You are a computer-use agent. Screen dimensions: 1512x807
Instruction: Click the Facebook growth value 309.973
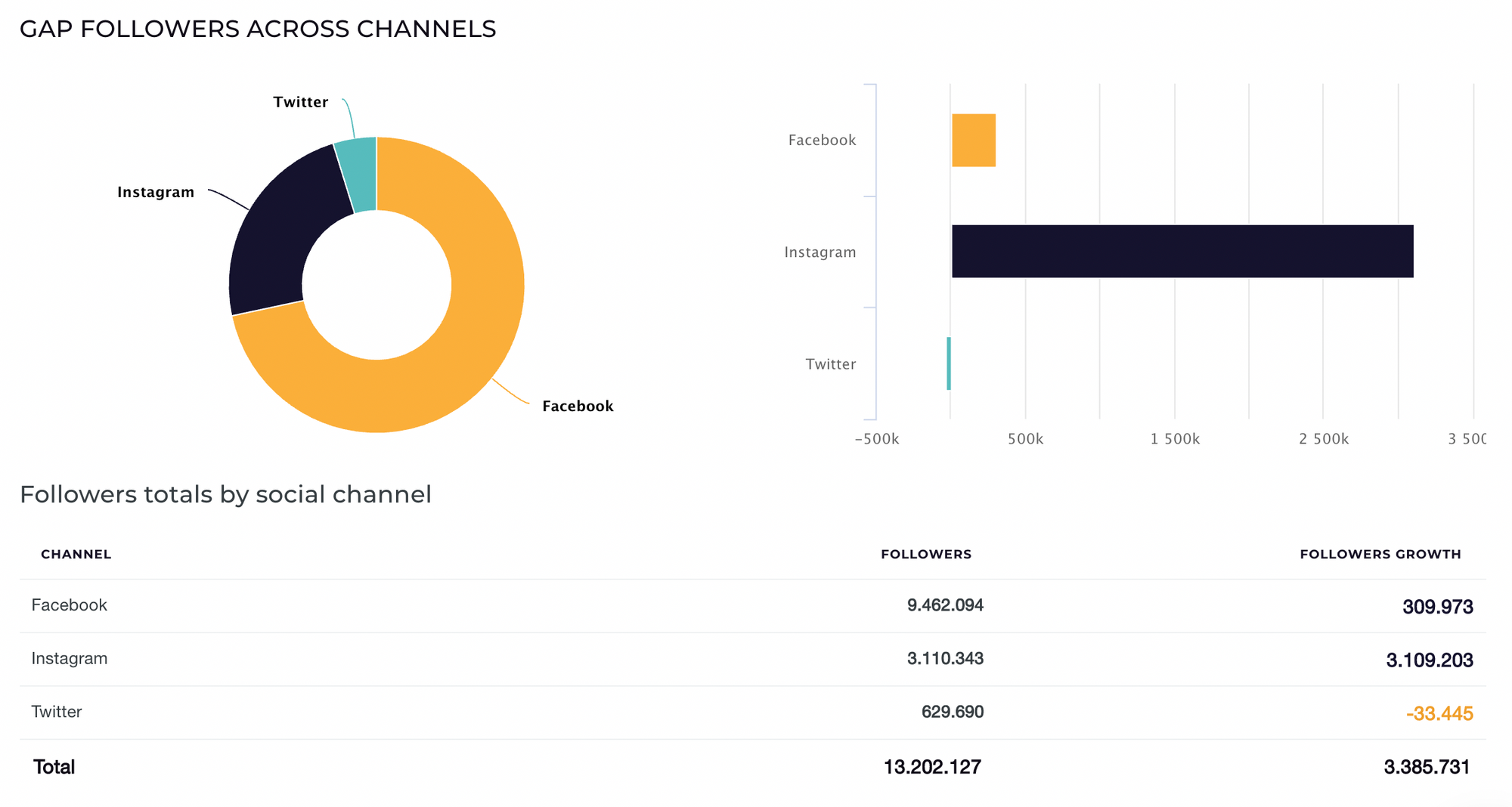point(1438,607)
